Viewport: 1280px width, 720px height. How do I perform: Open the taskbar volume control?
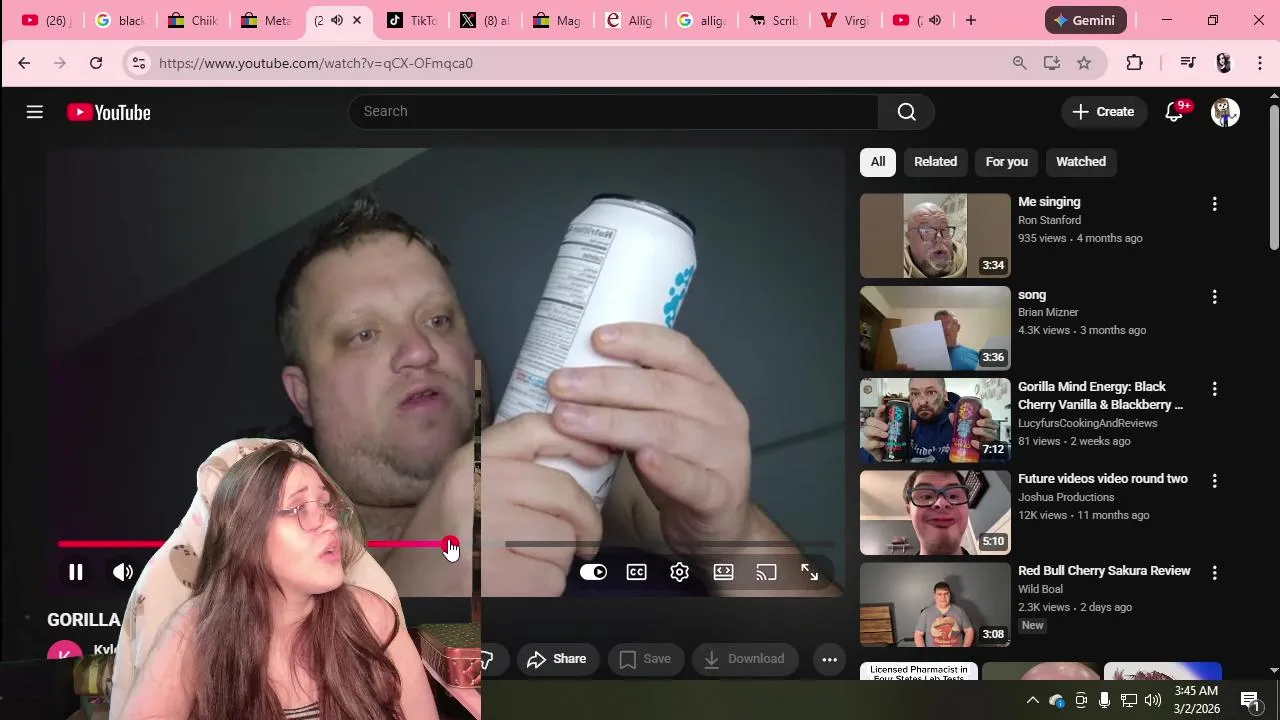1153,700
